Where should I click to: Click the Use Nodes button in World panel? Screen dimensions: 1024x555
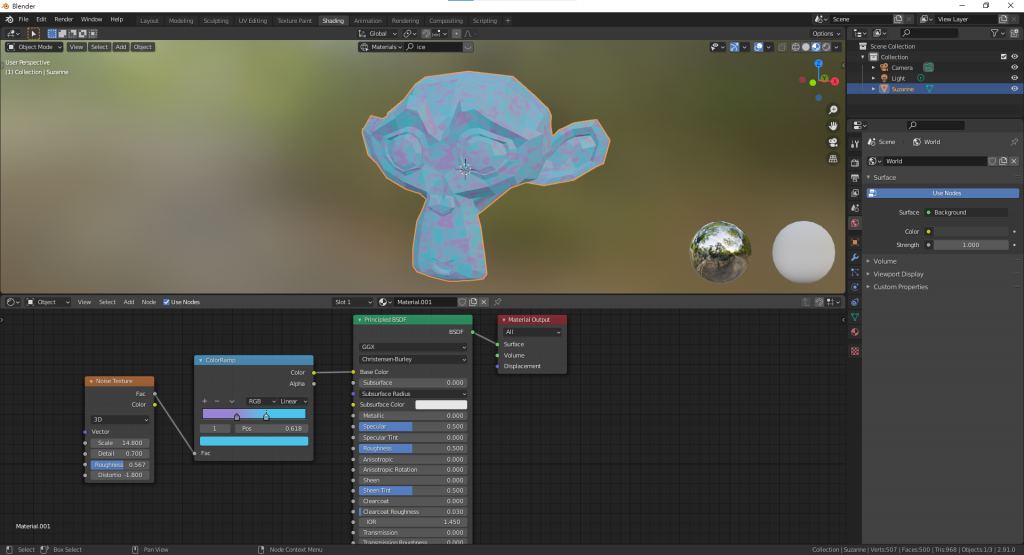pos(942,193)
